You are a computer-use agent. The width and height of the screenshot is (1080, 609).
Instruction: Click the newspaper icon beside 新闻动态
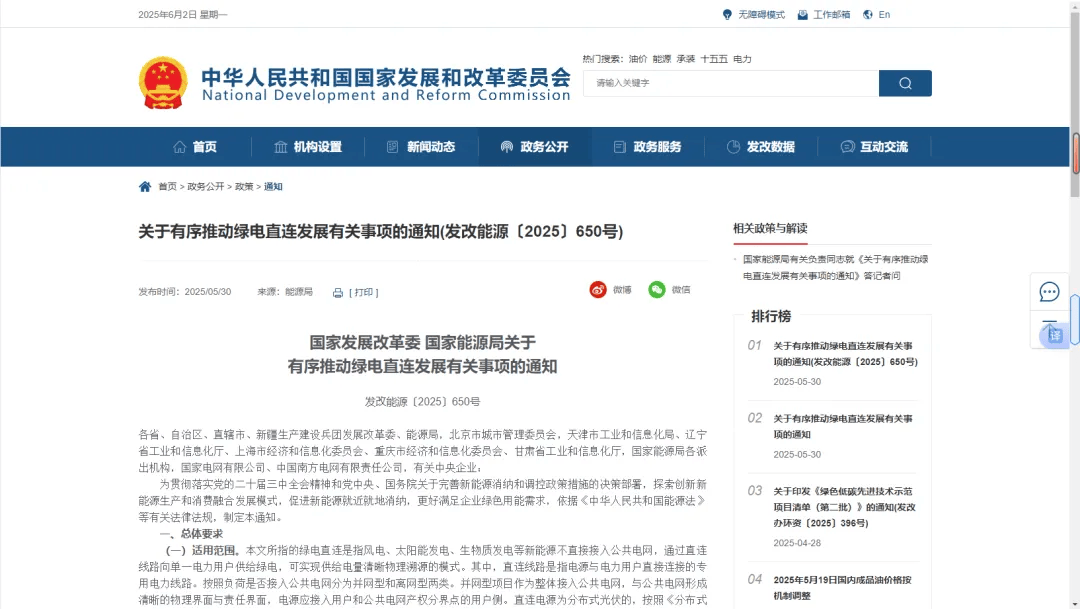(393, 147)
